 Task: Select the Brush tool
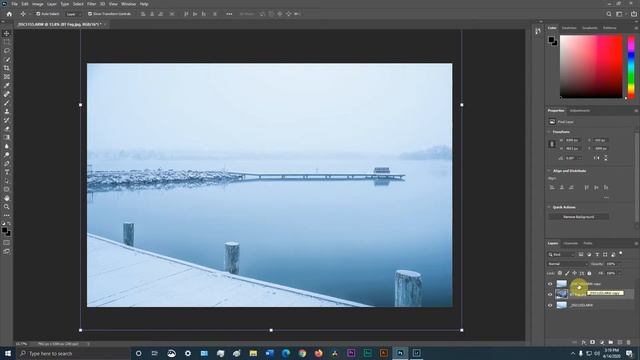click(7, 102)
